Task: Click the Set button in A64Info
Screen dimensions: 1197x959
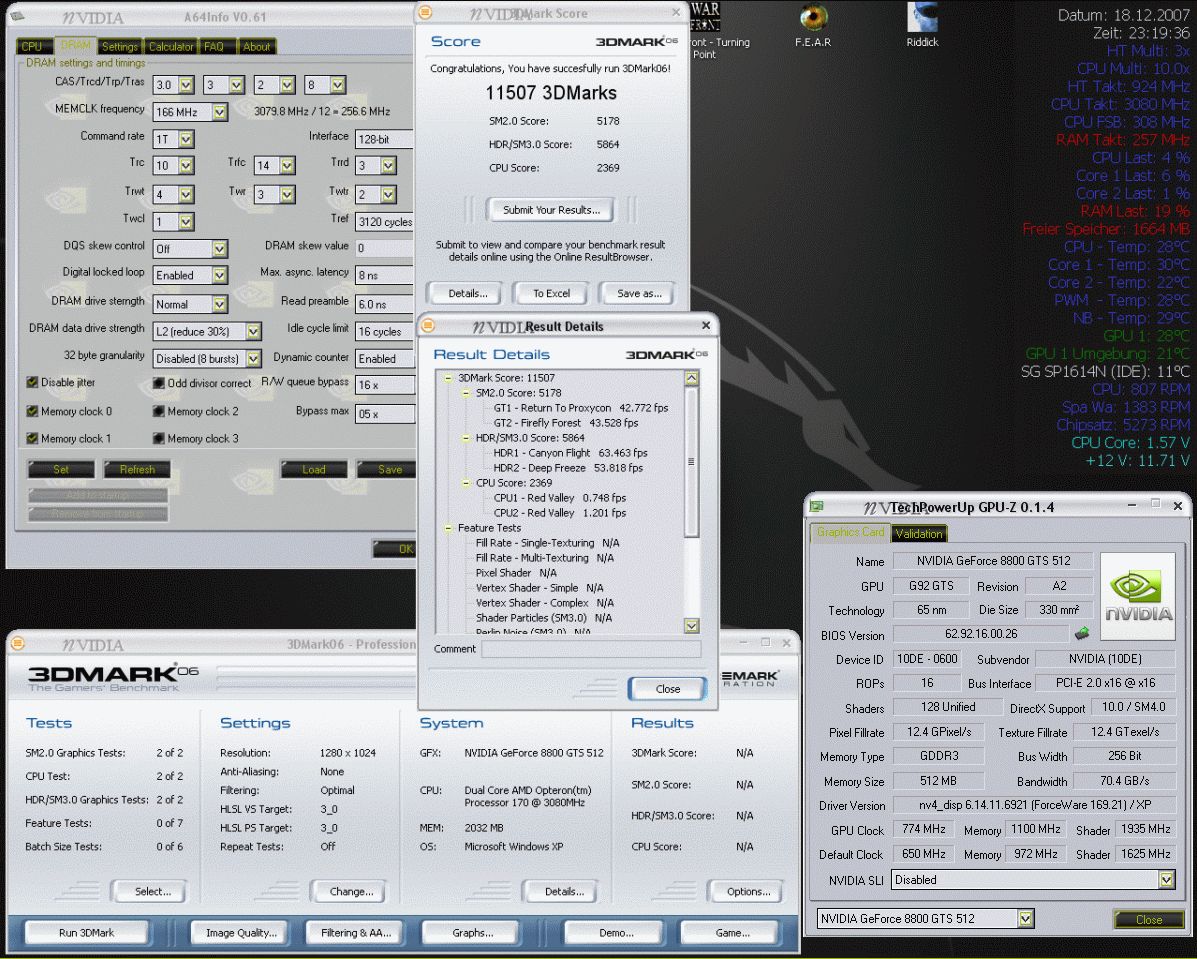Action: pyautogui.click(x=61, y=470)
